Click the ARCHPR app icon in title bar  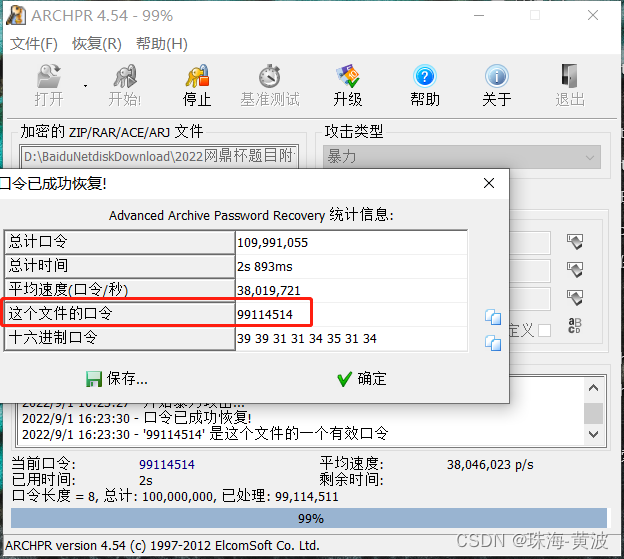17,16
